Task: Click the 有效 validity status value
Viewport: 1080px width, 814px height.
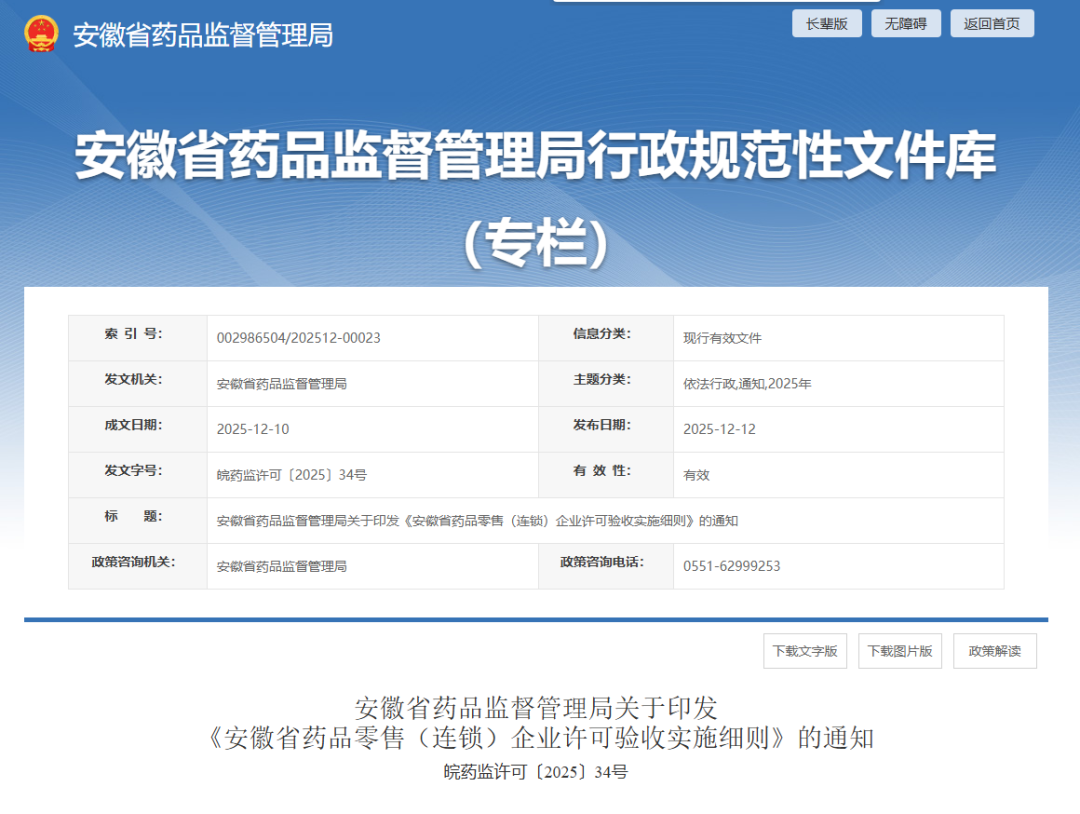Action: 696,475
